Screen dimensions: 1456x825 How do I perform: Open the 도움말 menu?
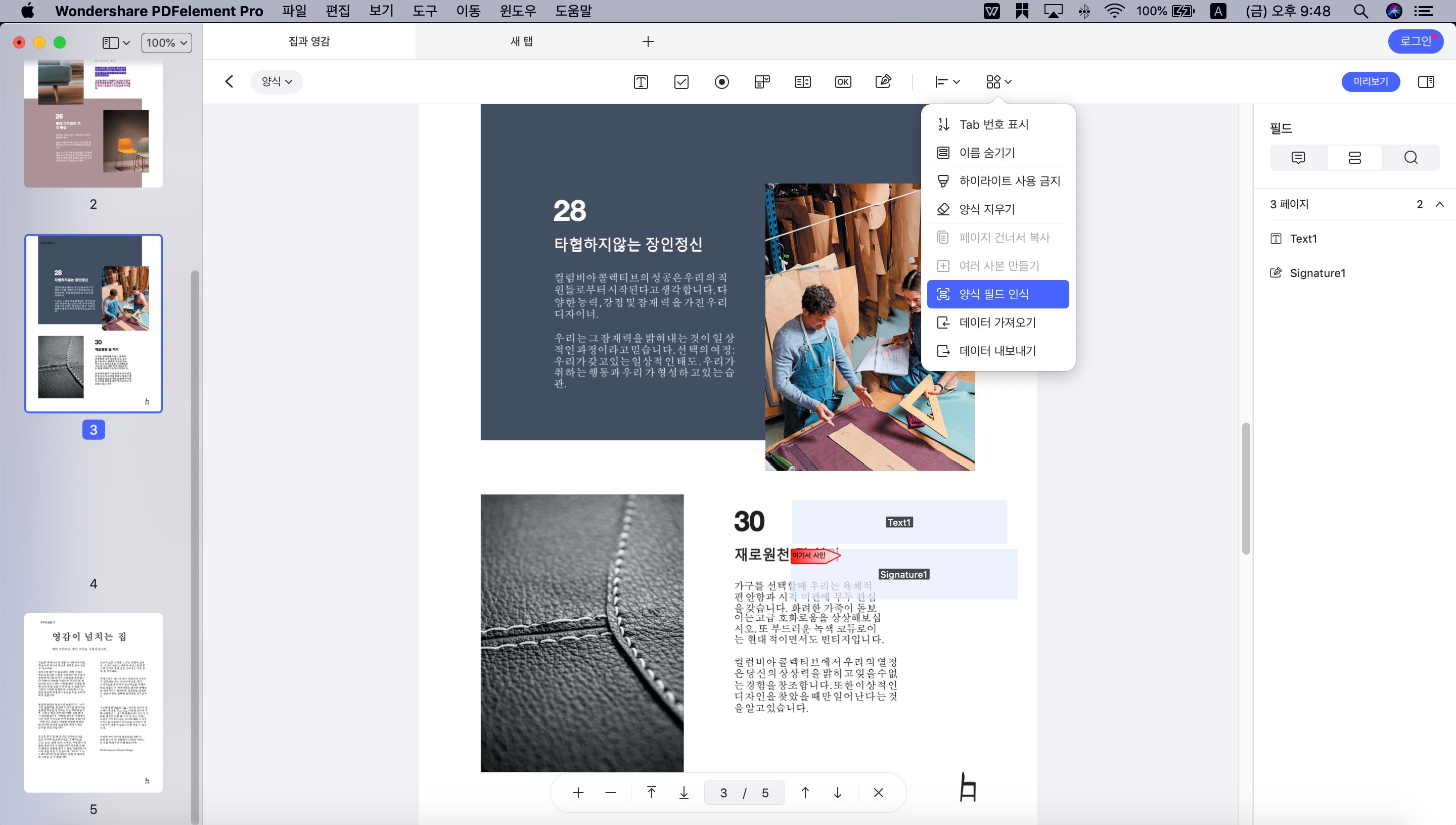pos(573,11)
